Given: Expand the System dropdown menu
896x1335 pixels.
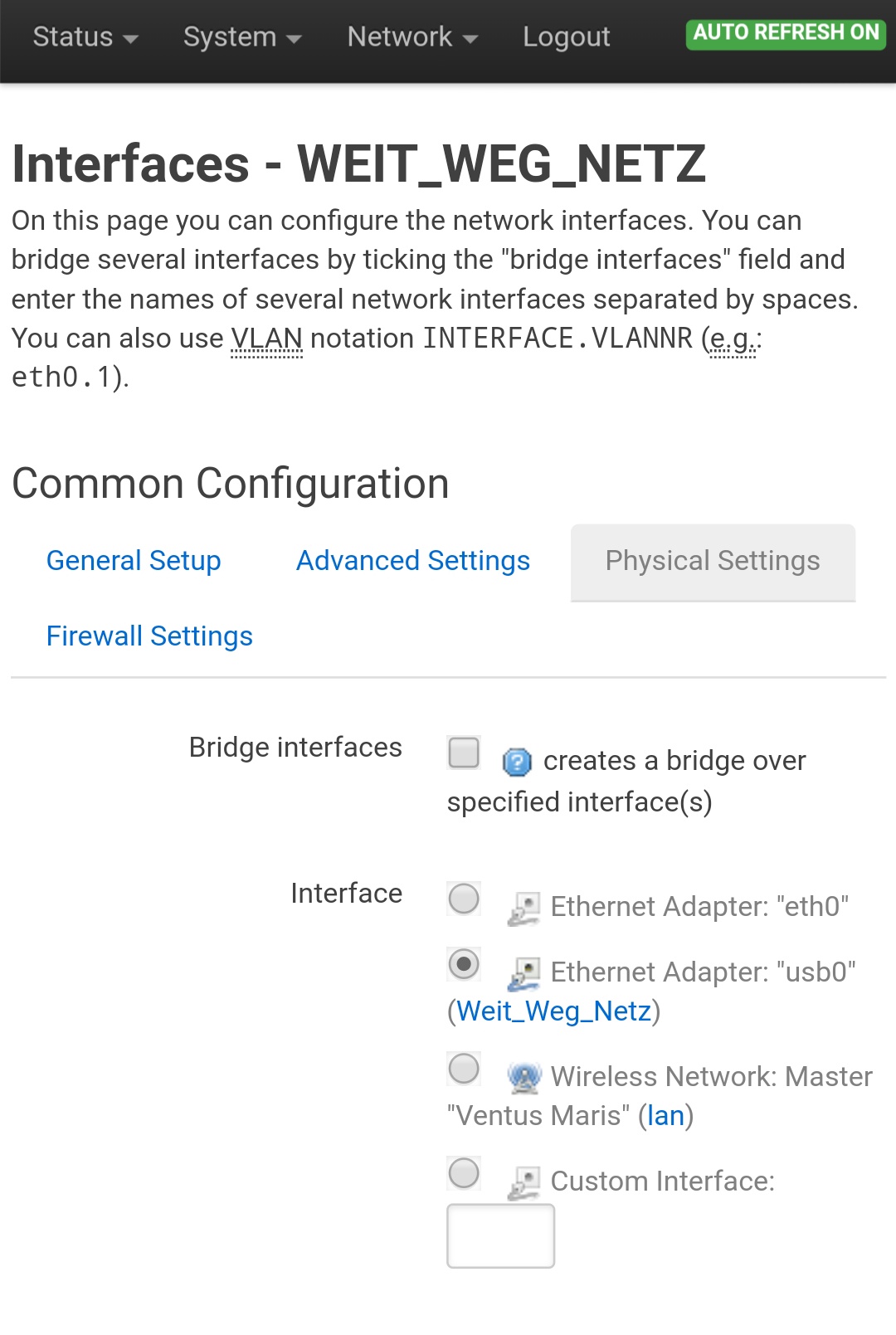Looking at the screenshot, I should click(x=242, y=37).
